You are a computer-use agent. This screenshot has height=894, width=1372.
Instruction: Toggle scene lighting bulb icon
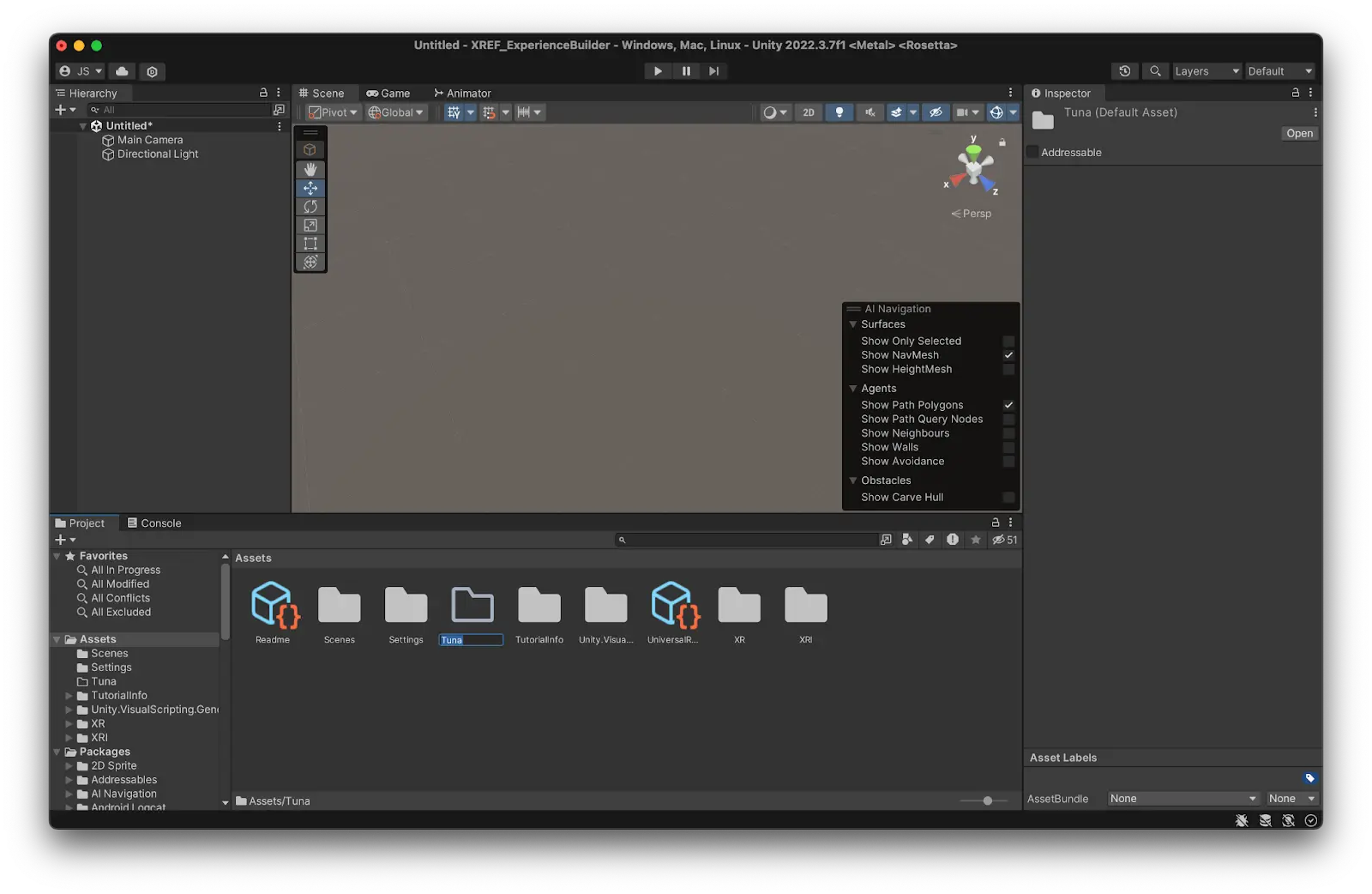point(839,112)
